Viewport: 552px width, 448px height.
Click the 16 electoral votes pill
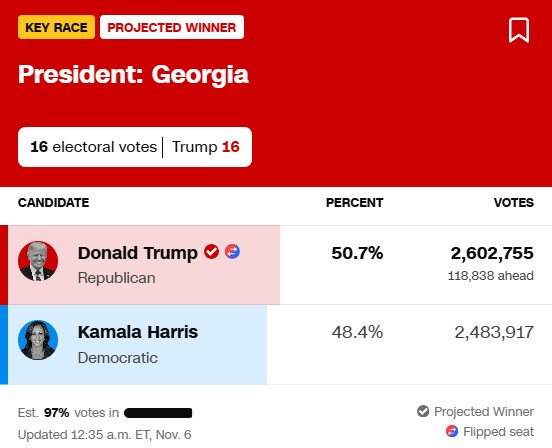tap(135, 147)
